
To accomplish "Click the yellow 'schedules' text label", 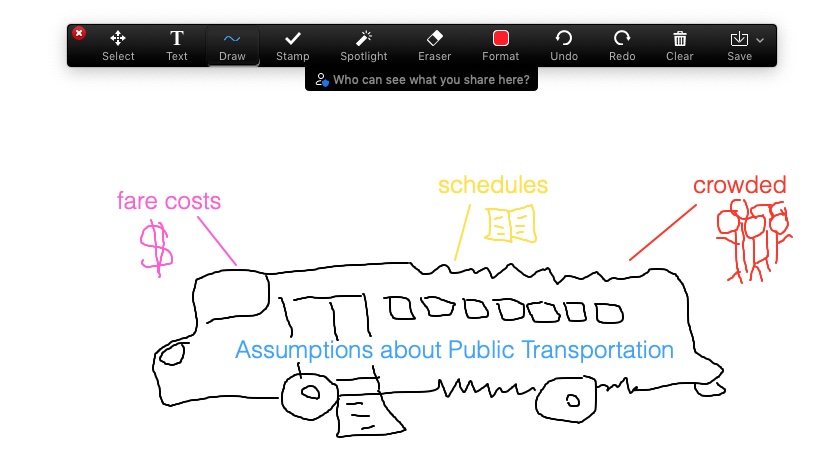I will (493, 185).
